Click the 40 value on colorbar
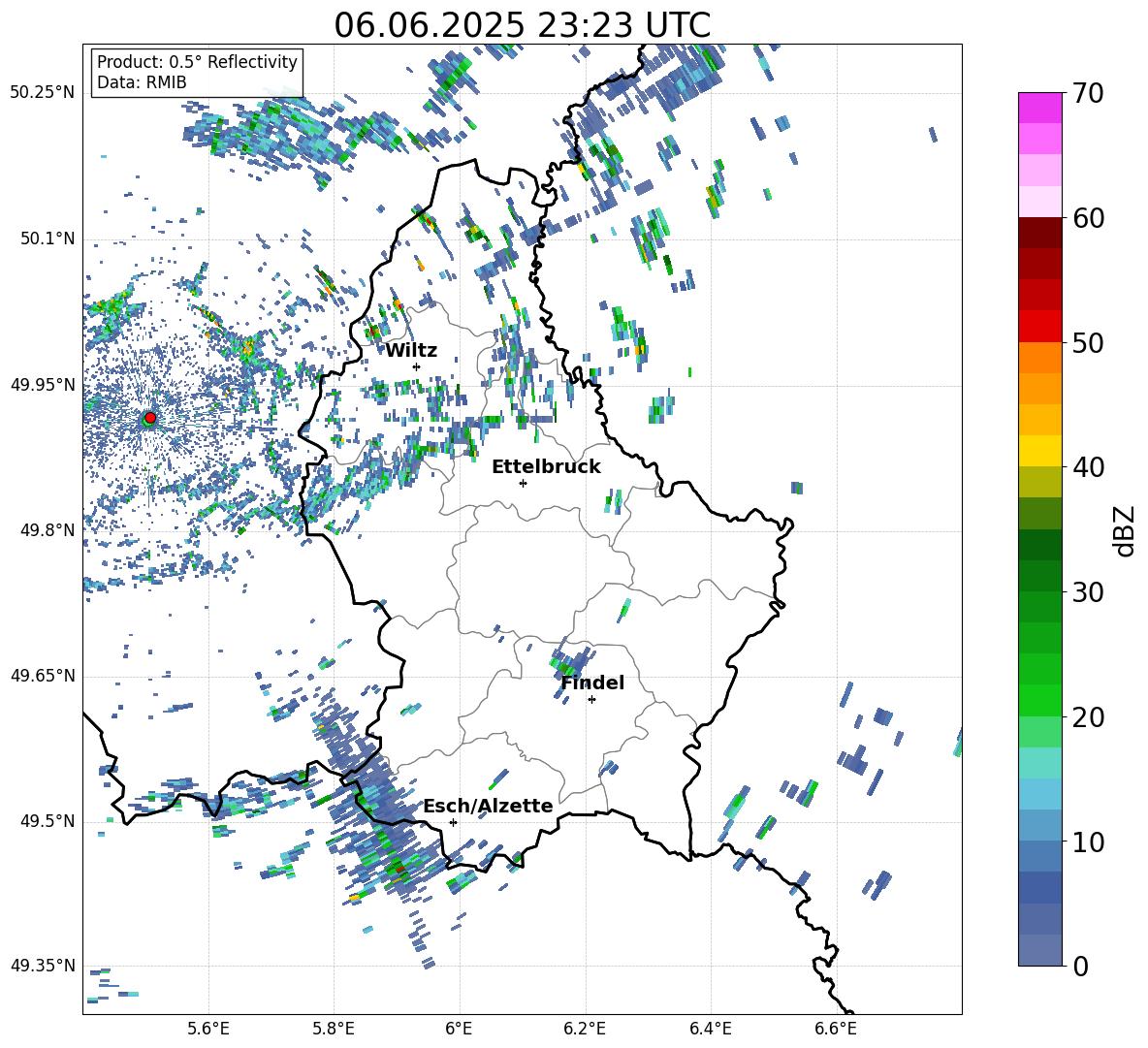Screen dimensions: 1148x1048 tap(1088, 467)
